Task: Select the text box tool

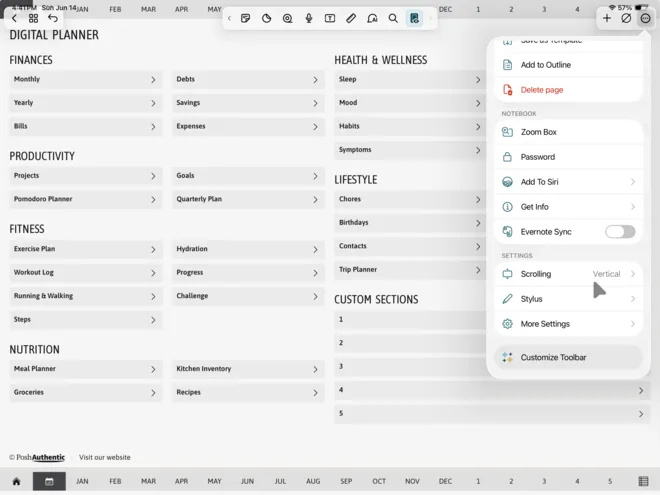Action: click(330, 18)
